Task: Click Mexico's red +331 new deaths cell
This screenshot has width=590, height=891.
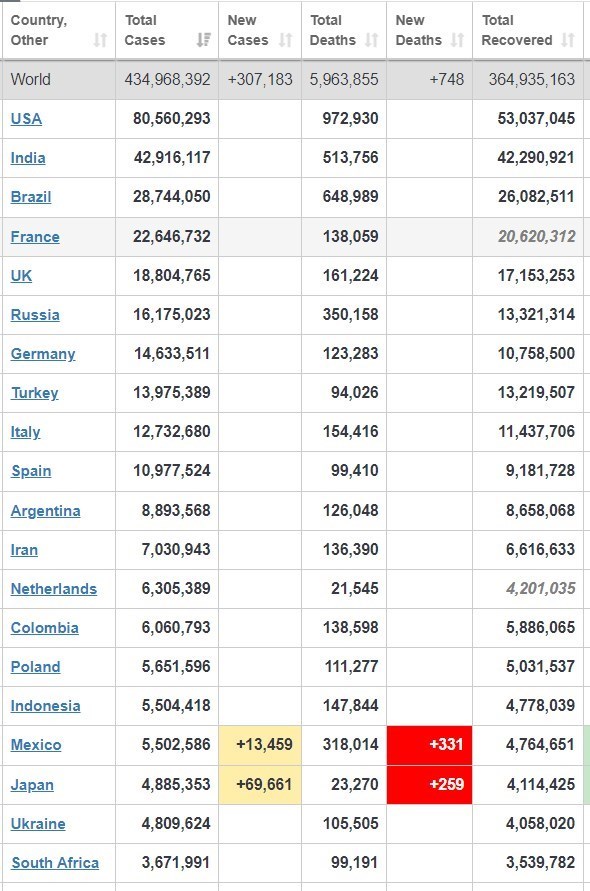Action: pos(429,745)
